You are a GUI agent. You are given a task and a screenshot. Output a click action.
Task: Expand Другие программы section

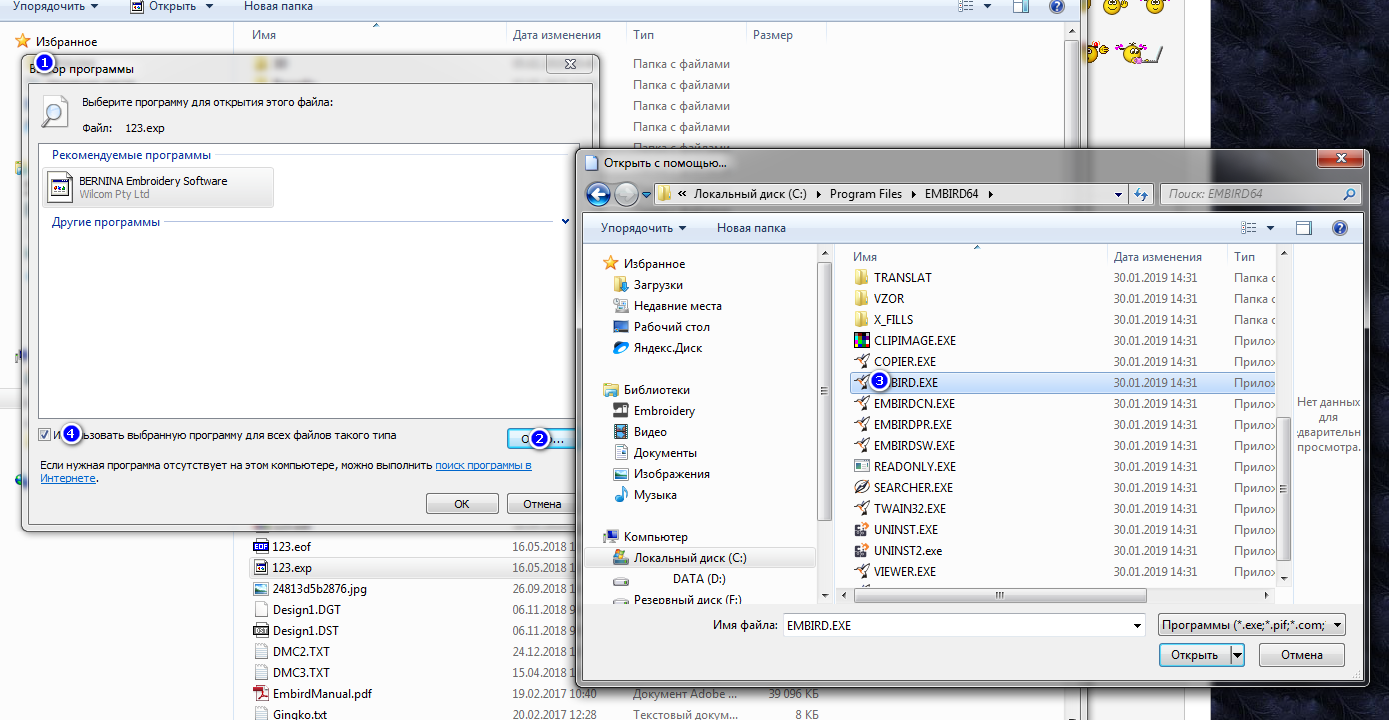tap(566, 221)
